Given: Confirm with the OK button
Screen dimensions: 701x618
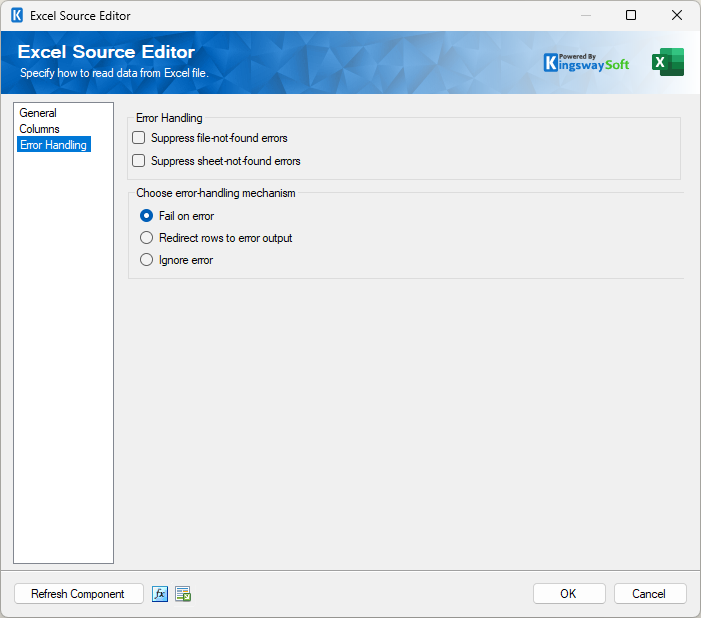Looking at the screenshot, I should 568,594.
